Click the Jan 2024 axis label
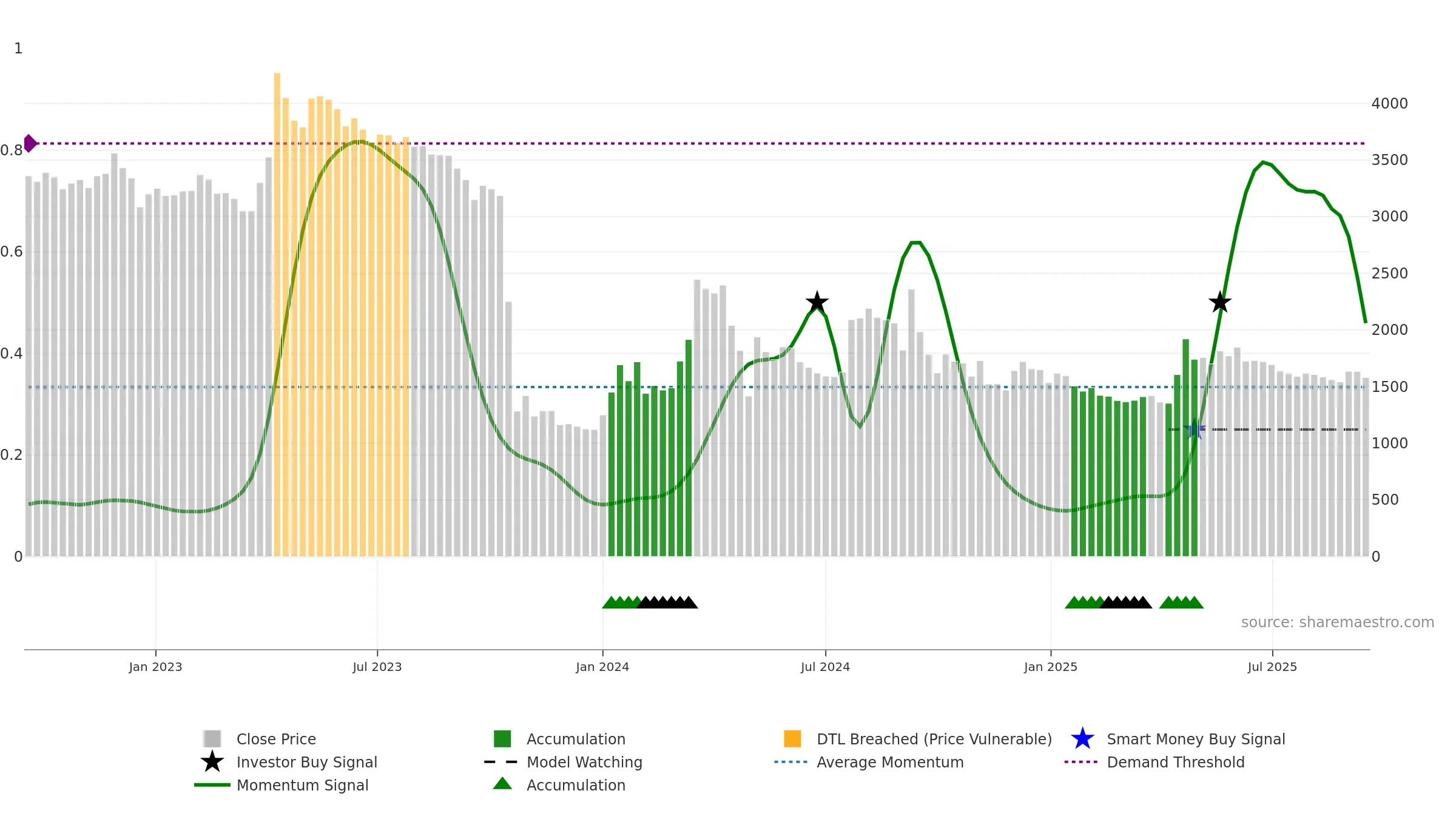1456x819 pixels. click(x=602, y=667)
